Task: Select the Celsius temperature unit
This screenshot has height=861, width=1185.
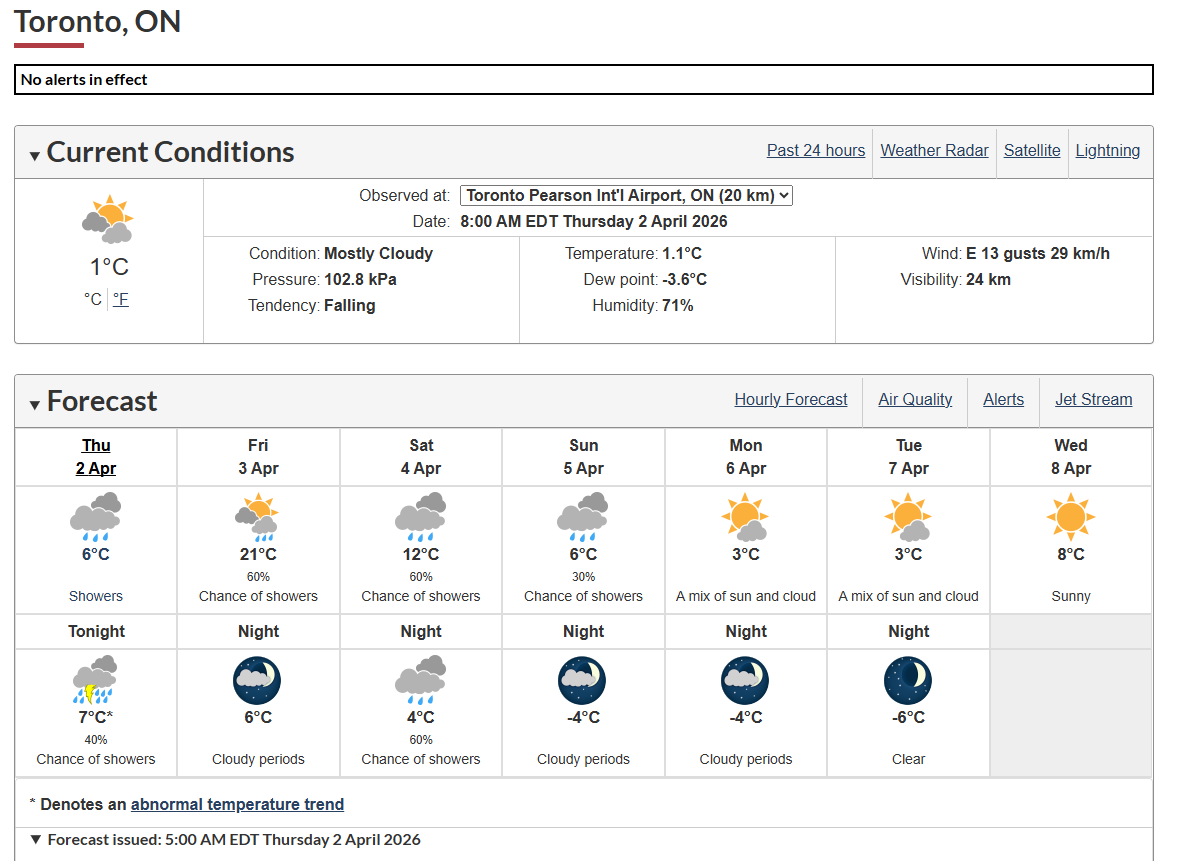Action: (93, 299)
